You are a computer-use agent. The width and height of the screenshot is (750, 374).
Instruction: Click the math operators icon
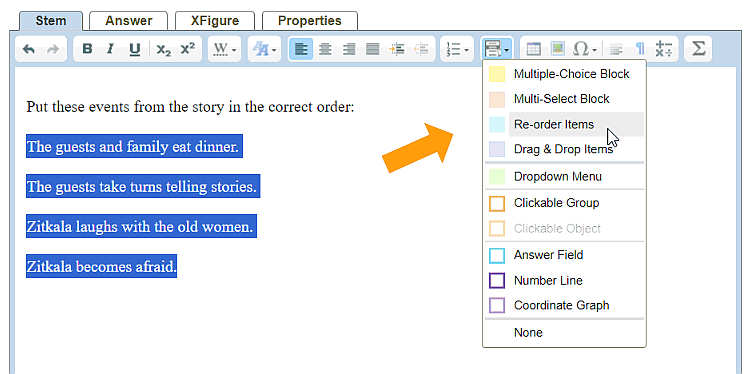coord(664,49)
